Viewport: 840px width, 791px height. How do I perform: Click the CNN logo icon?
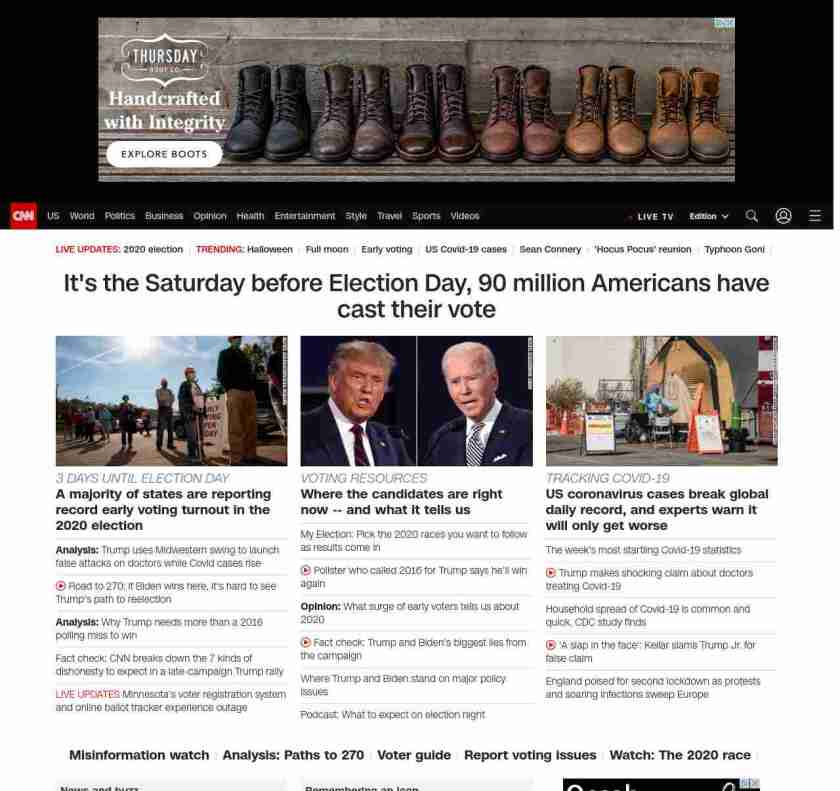(x=23, y=216)
